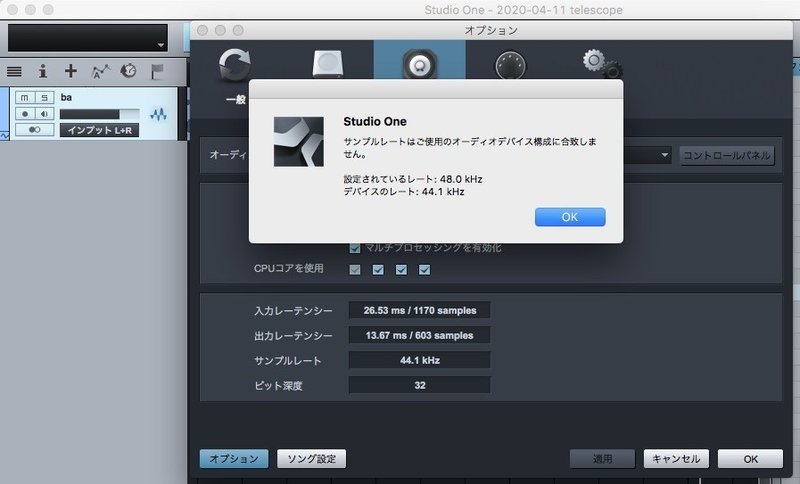
Task: Select the Audio Setup speaker tab
Action: pyautogui.click(x=419, y=62)
